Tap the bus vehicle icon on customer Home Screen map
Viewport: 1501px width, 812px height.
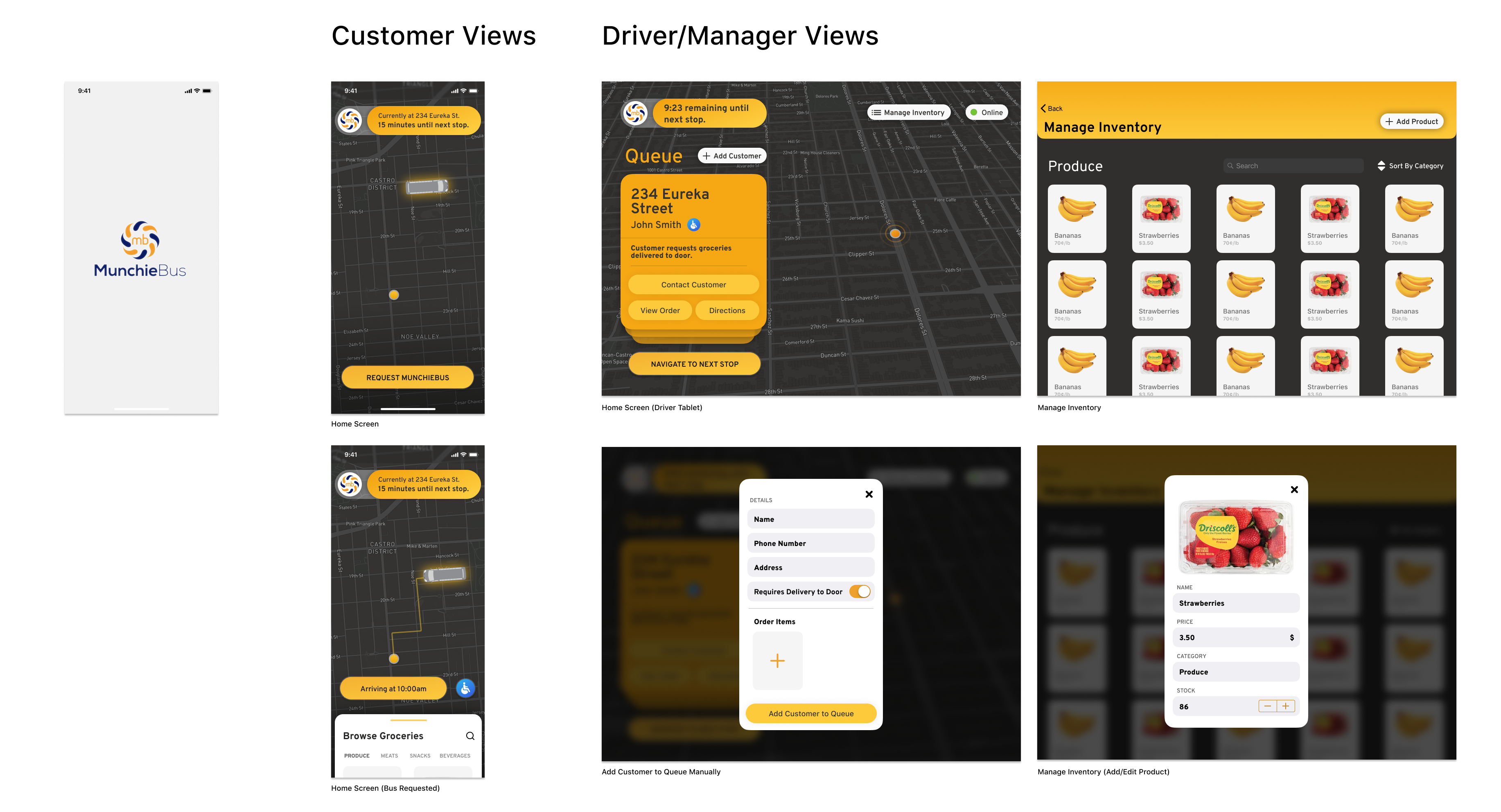pyautogui.click(x=428, y=186)
